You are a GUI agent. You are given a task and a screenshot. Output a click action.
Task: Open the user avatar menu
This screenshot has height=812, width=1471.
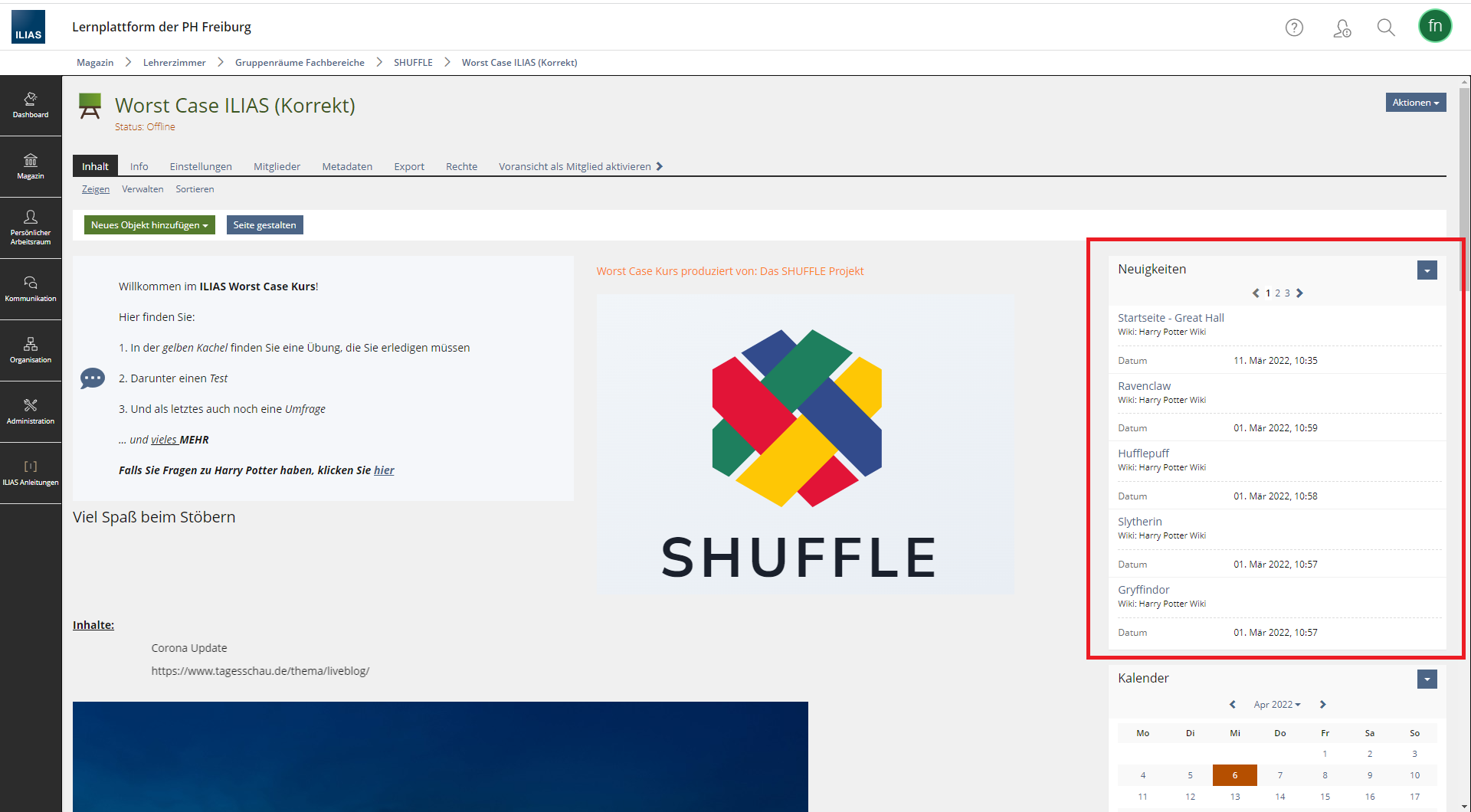pos(1434,26)
